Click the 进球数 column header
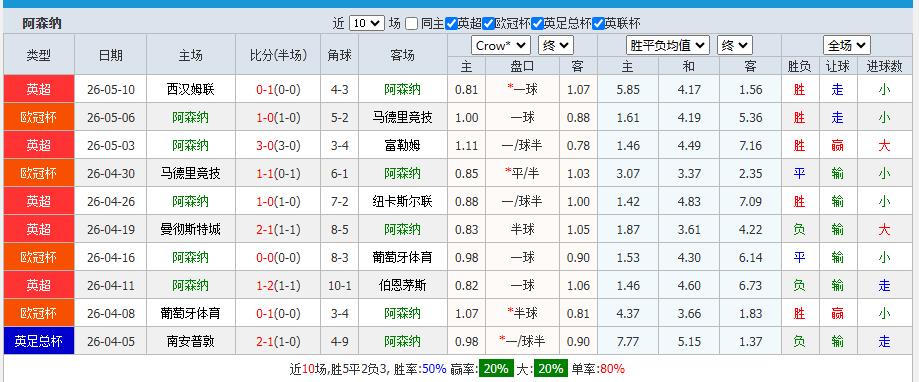The image size is (919, 382). tap(884, 66)
